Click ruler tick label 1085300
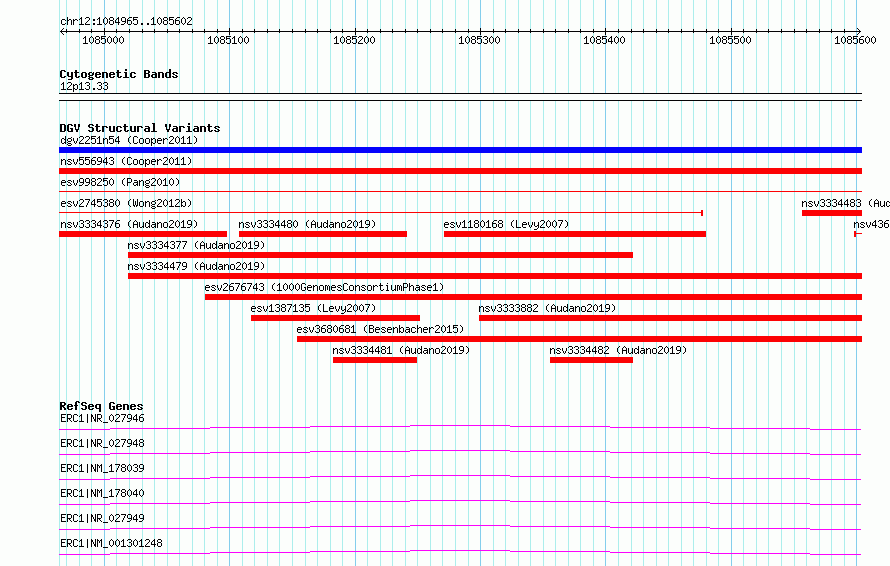The image size is (890, 566). pos(479,40)
